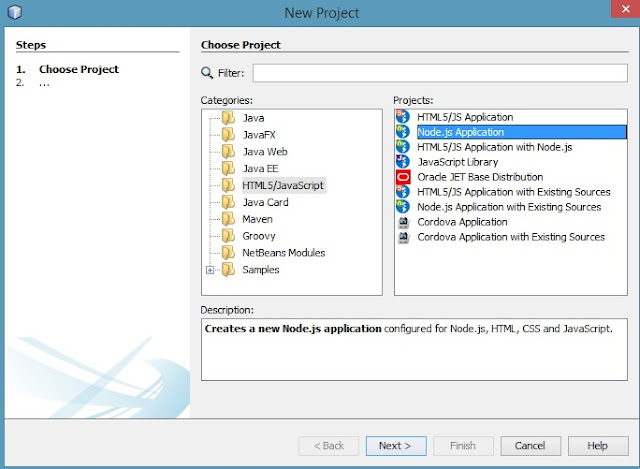Click the NetBeans Modules folder icon
This screenshot has height=469, width=640.
pos(228,253)
